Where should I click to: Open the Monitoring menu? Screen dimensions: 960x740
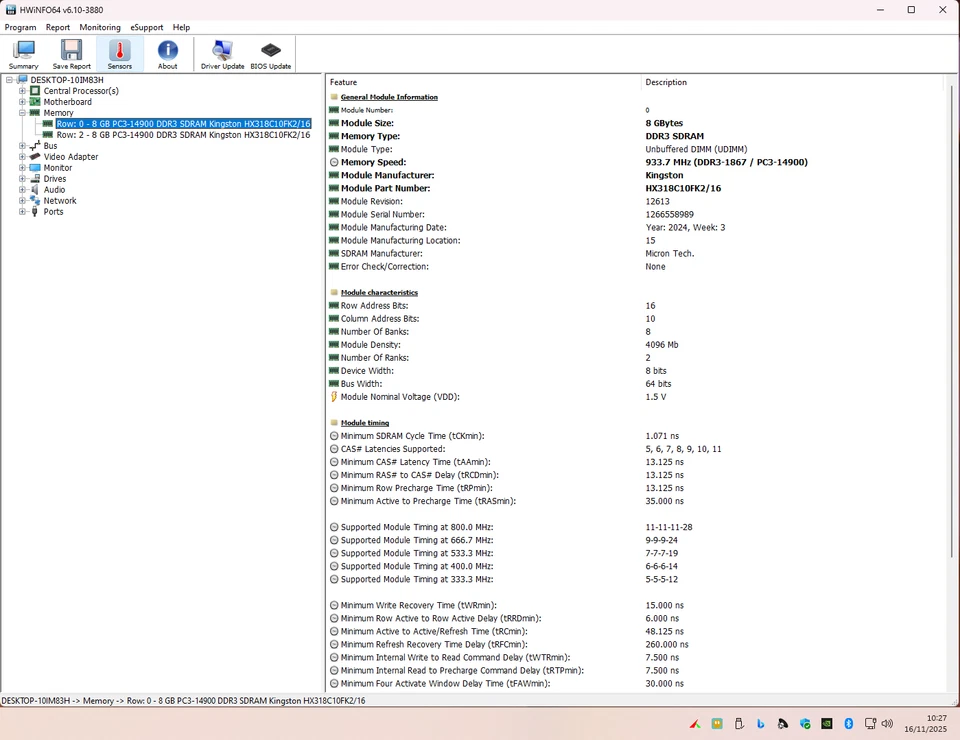pos(100,27)
